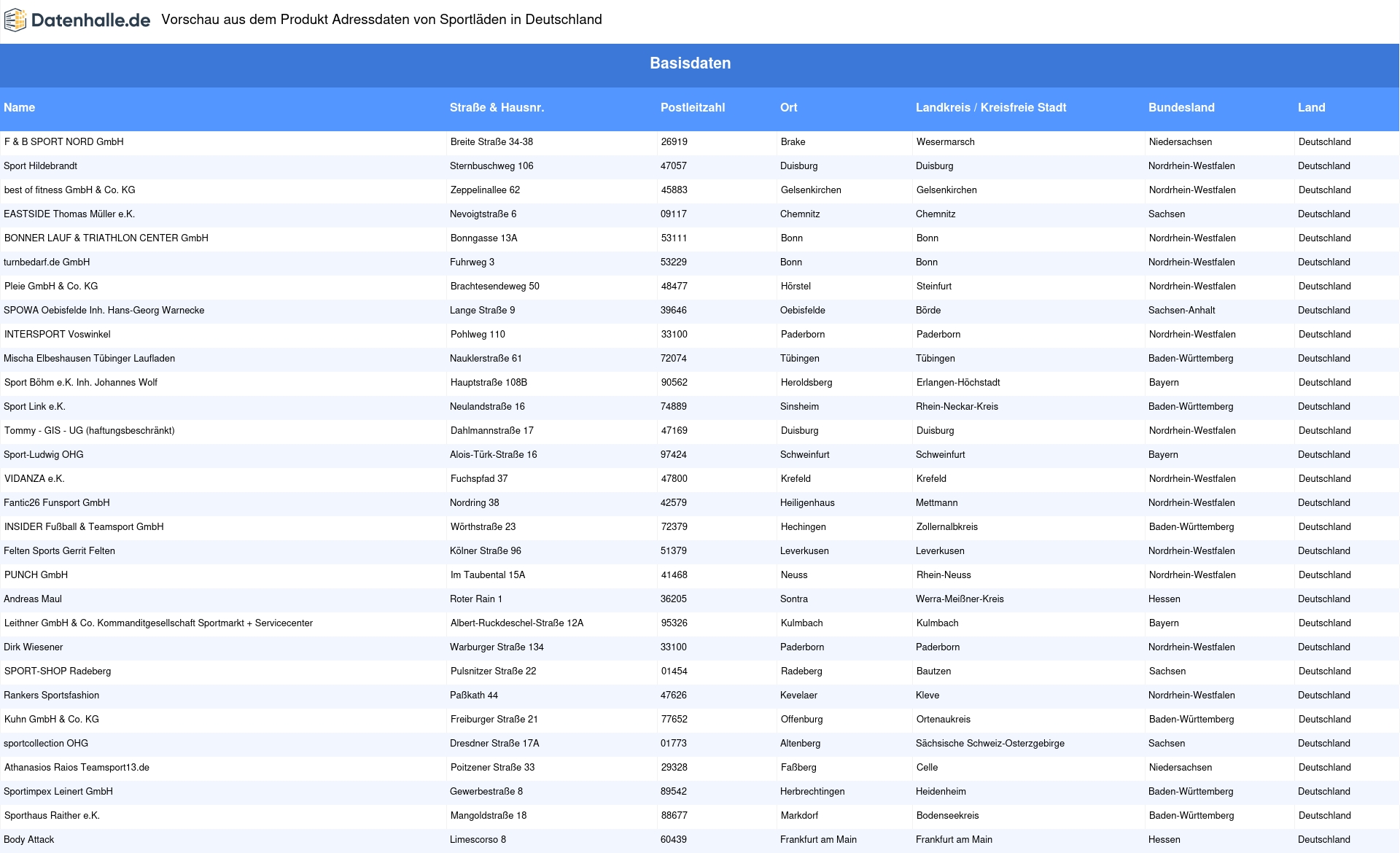Click the INTERSPORT Voswinkel name
Viewport: 1400px width, 853px height.
click(58, 334)
